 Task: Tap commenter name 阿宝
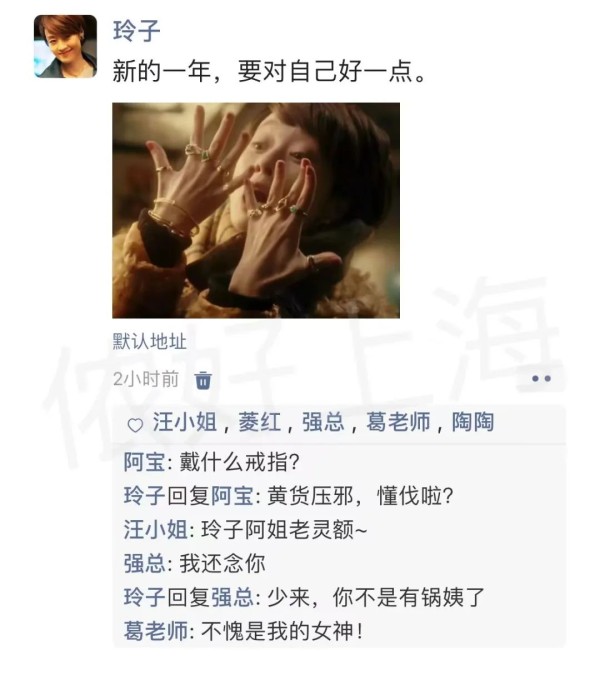point(145,462)
